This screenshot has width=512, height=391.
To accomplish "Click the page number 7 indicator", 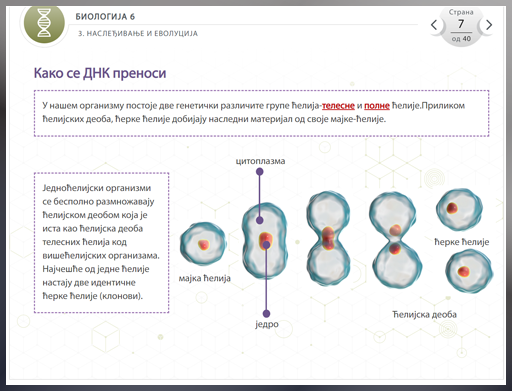I will click(461, 24).
